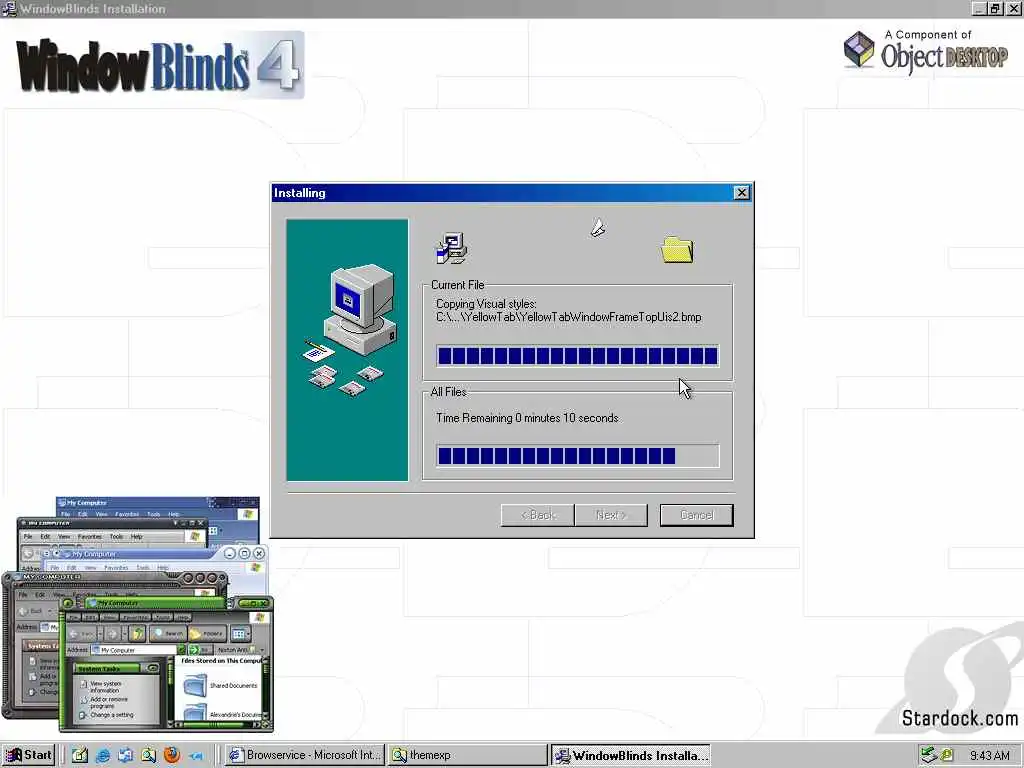Launch Firefox from the quick launch bar
The height and width of the screenshot is (768, 1024).
tap(172, 755)
